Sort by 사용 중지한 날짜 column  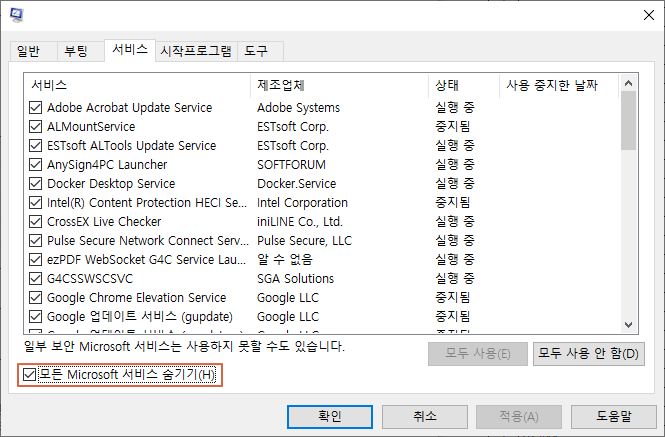pyautogui.click(x=559, y=85)
